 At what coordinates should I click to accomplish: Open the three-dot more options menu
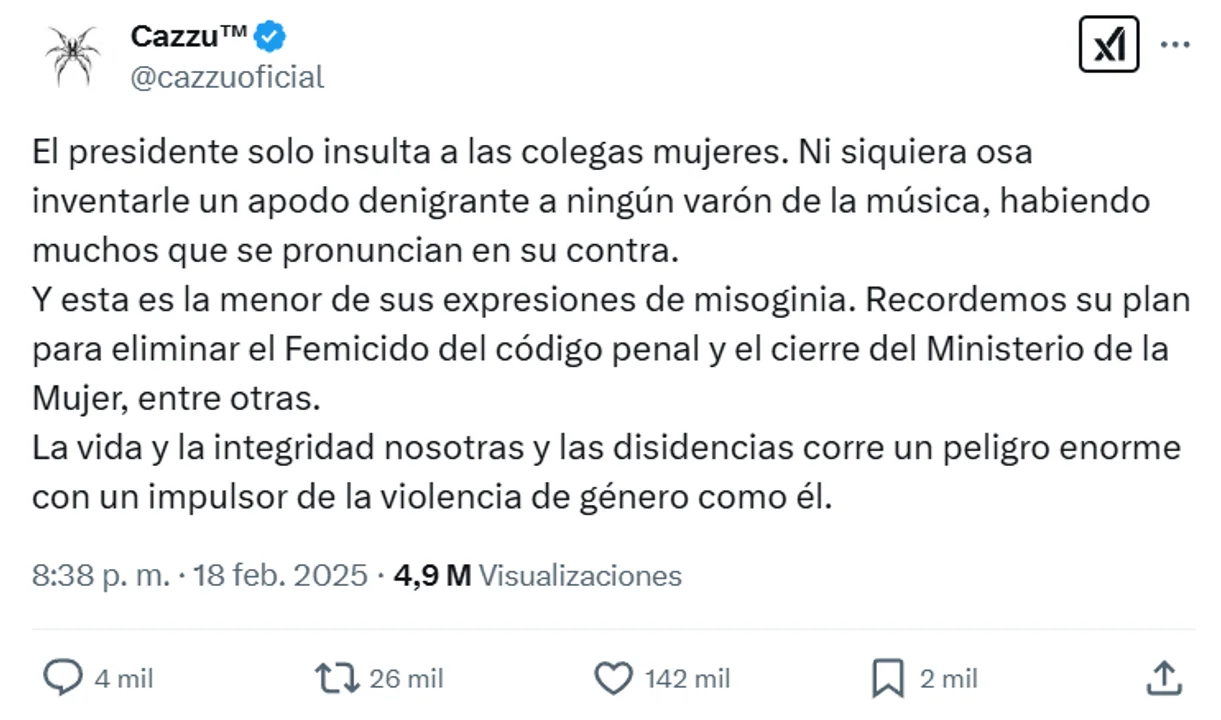click(1175, 45)
